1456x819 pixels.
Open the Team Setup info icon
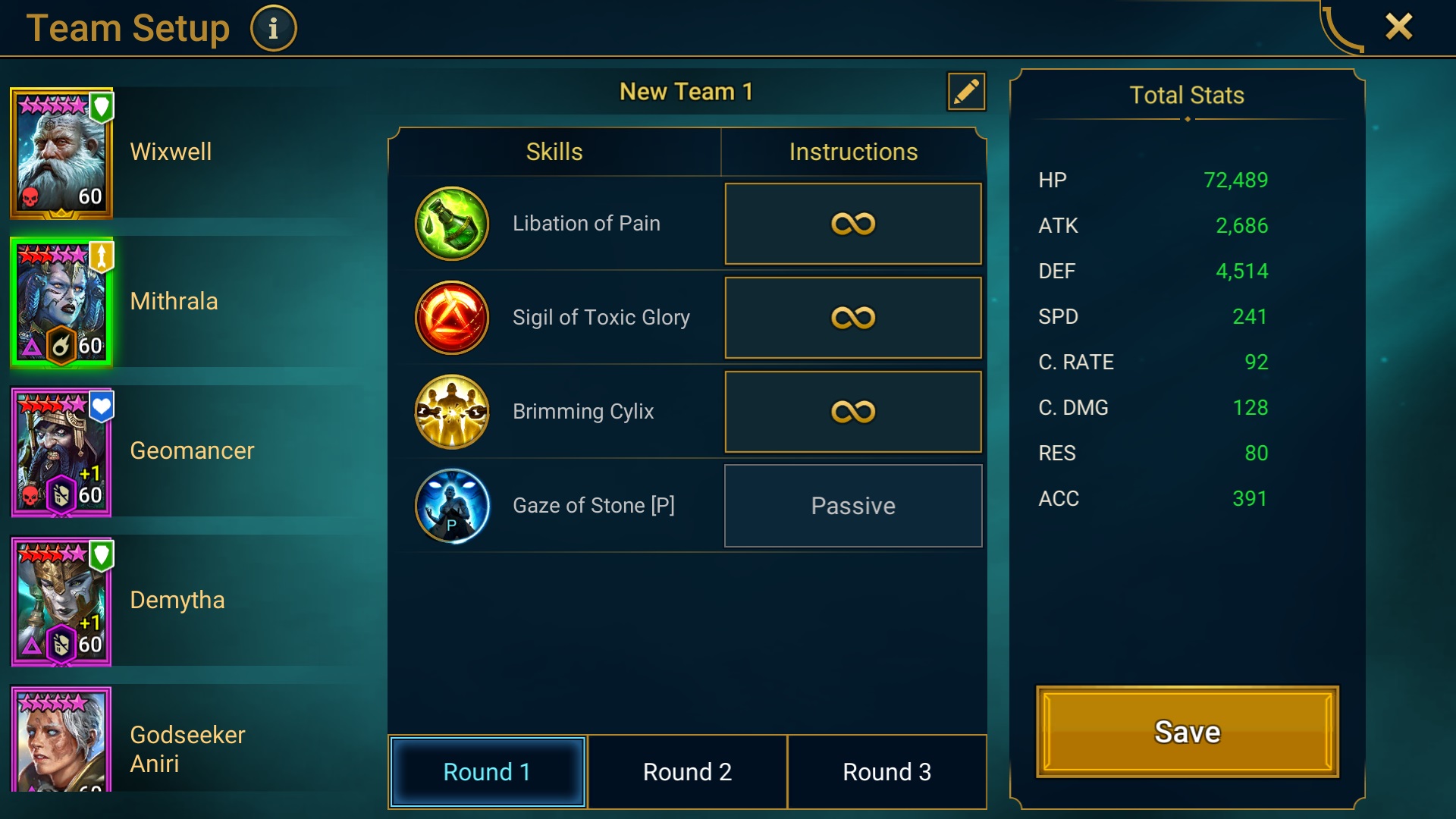point(273,29)
